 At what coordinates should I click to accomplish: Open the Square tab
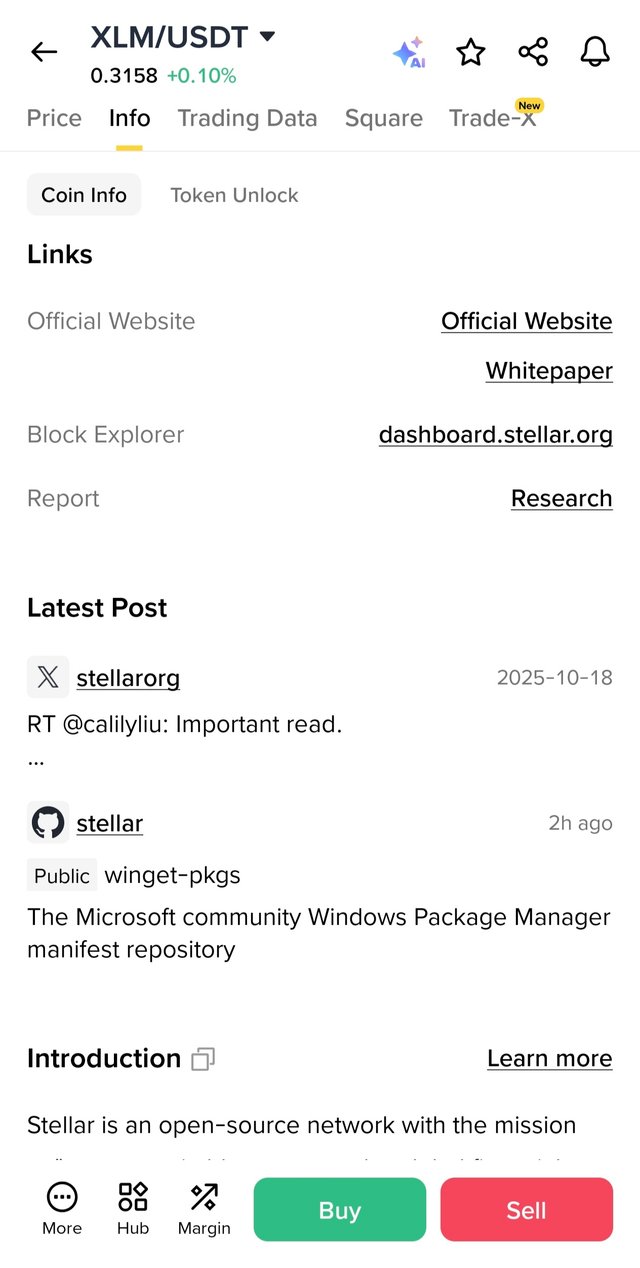click(x=383, y=118)
